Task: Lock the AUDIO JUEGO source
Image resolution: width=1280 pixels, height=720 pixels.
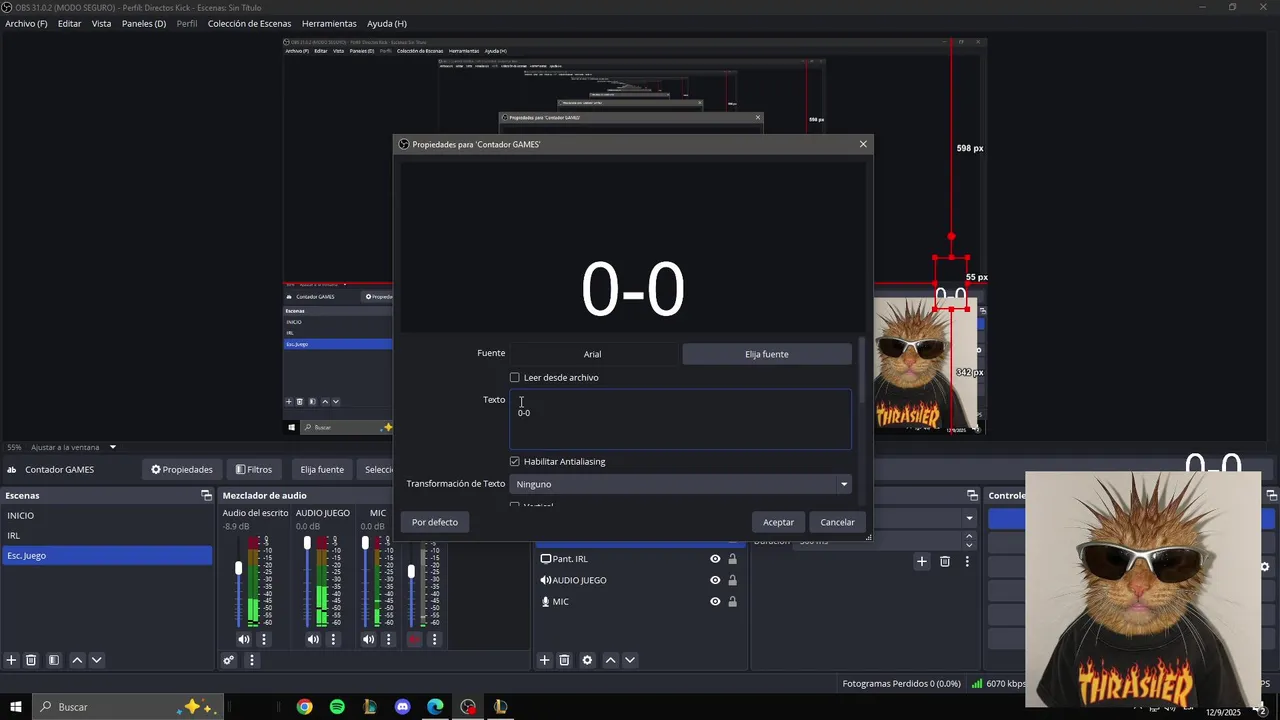Action: click(732, 580)
